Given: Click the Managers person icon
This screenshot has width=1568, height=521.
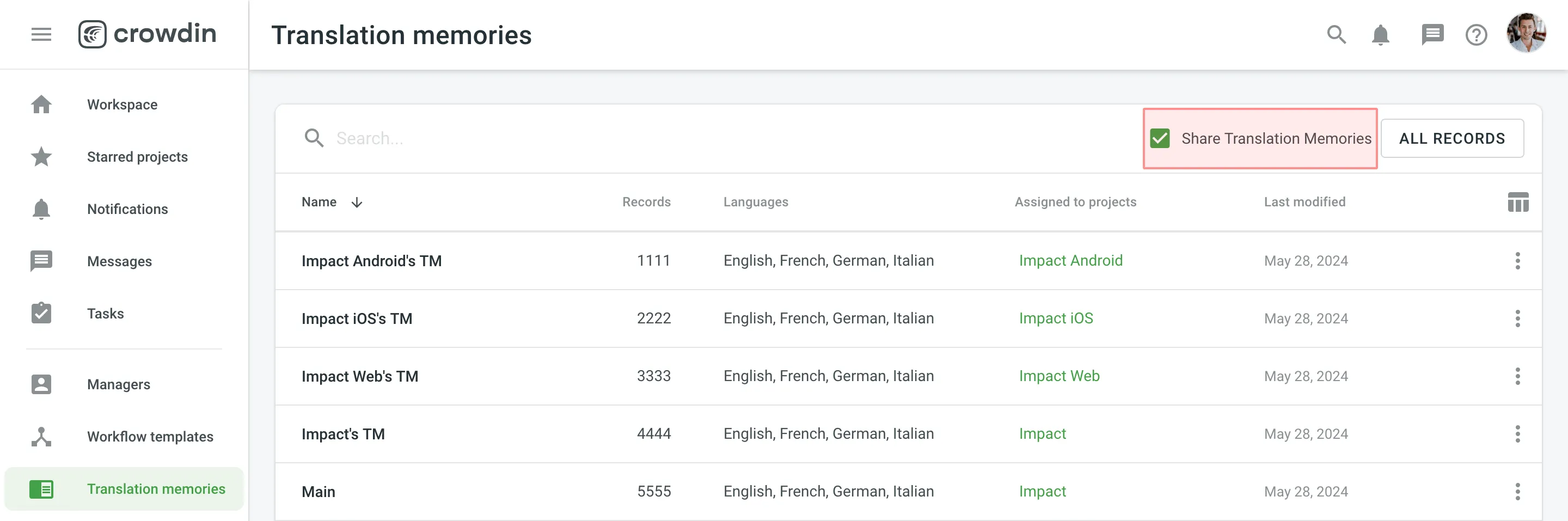Looking at the screenshot, I should (41, 384).
